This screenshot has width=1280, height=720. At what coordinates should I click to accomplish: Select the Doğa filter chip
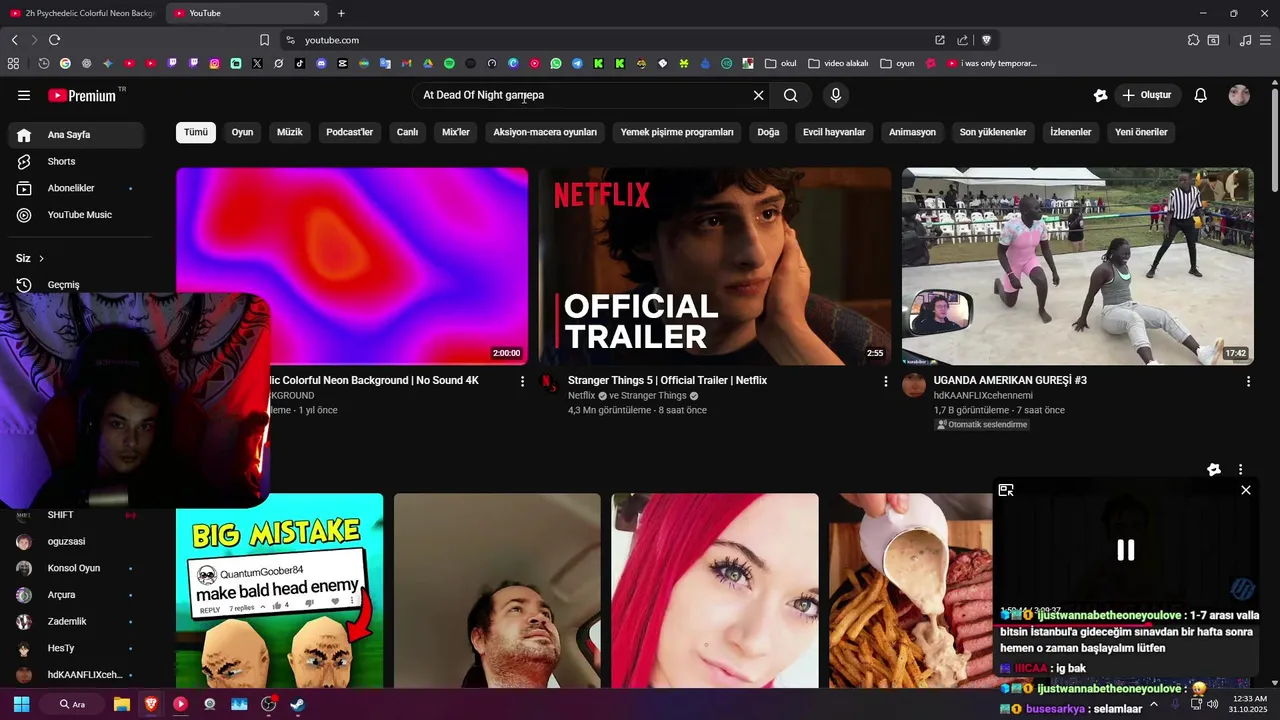[x=768, y=132]
